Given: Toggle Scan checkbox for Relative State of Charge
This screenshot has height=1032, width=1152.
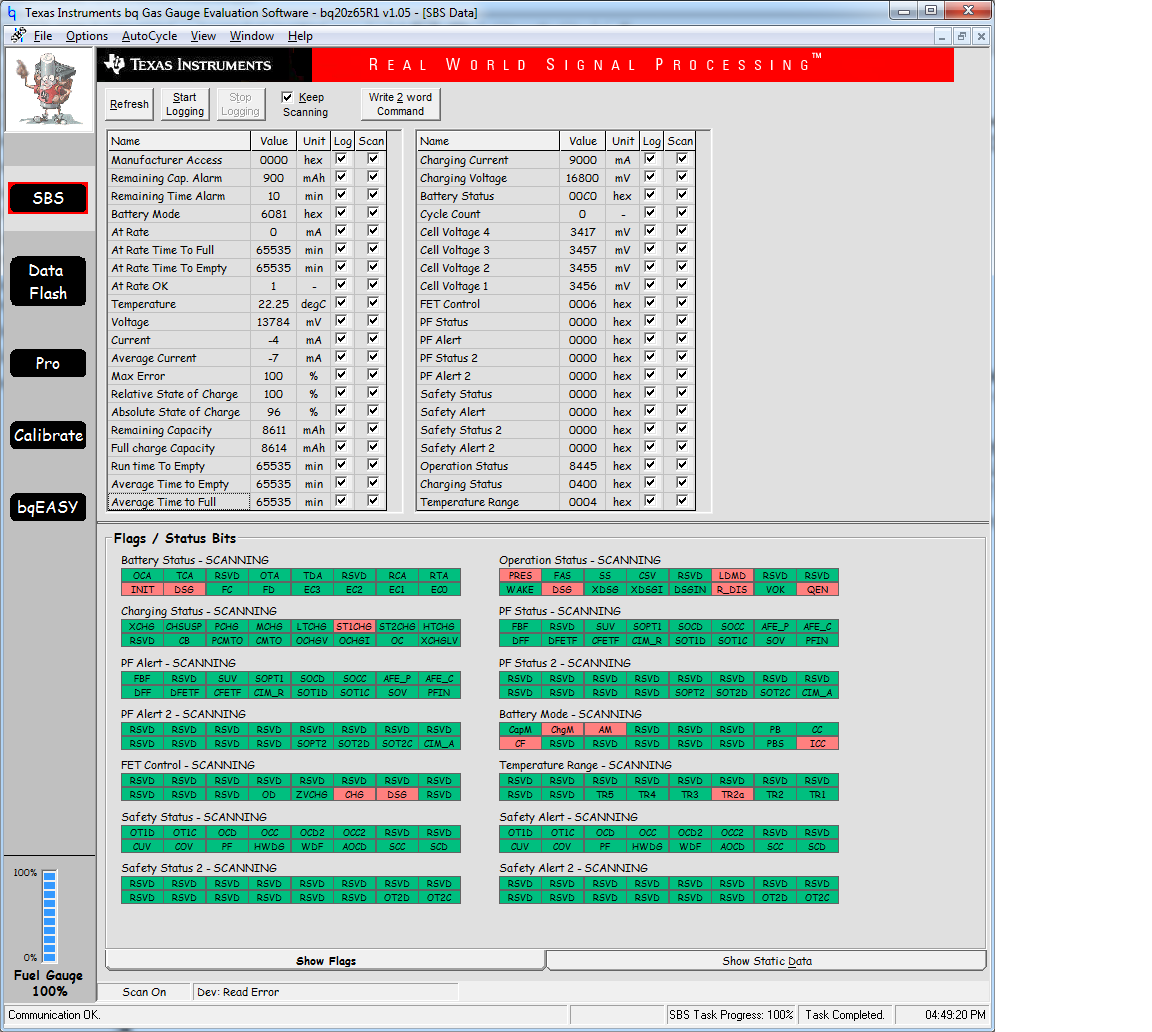Looking at the screenshot, I should 373,393.
